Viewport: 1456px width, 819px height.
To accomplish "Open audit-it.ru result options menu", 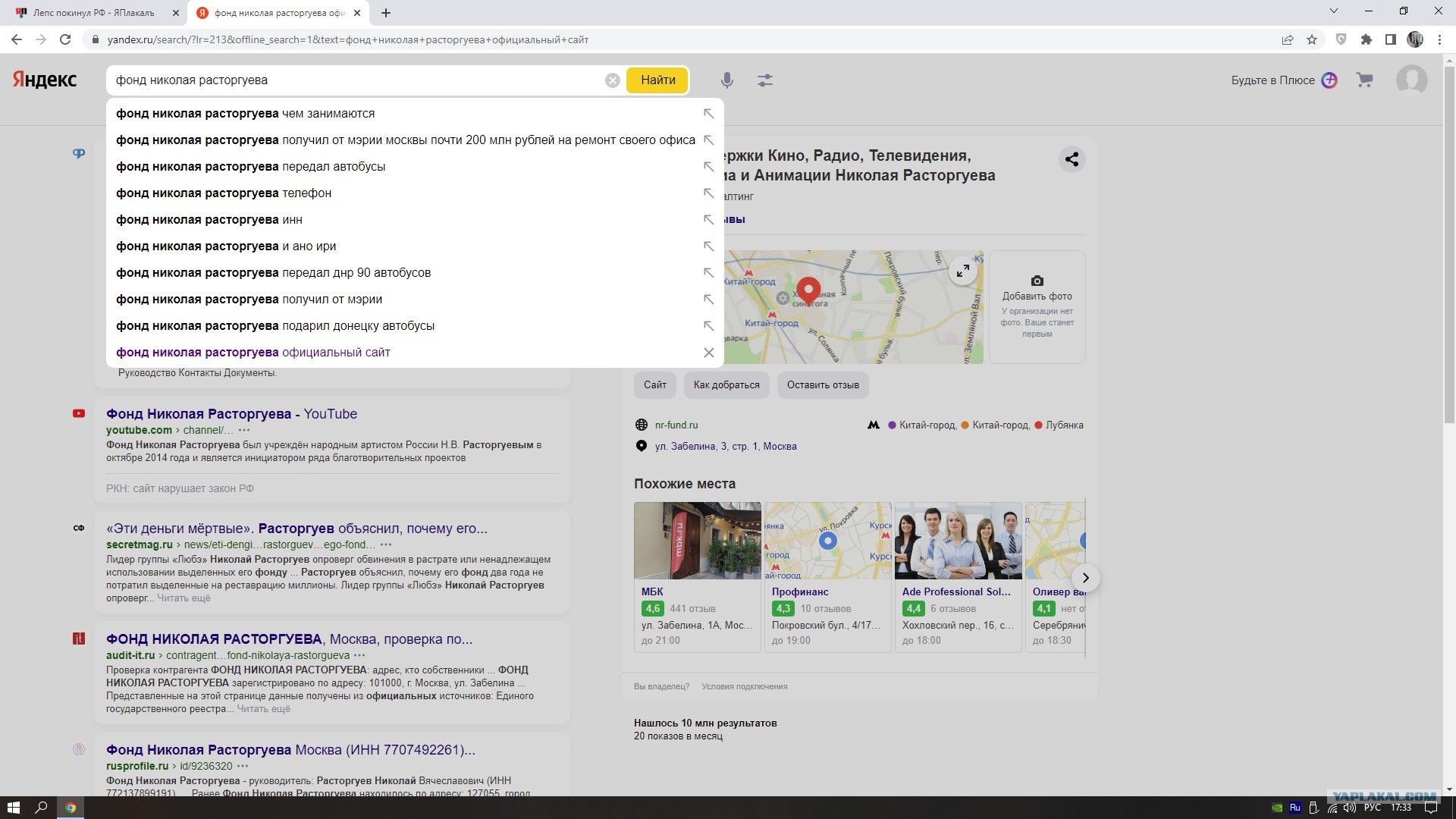I will click(x=359, y=655).
